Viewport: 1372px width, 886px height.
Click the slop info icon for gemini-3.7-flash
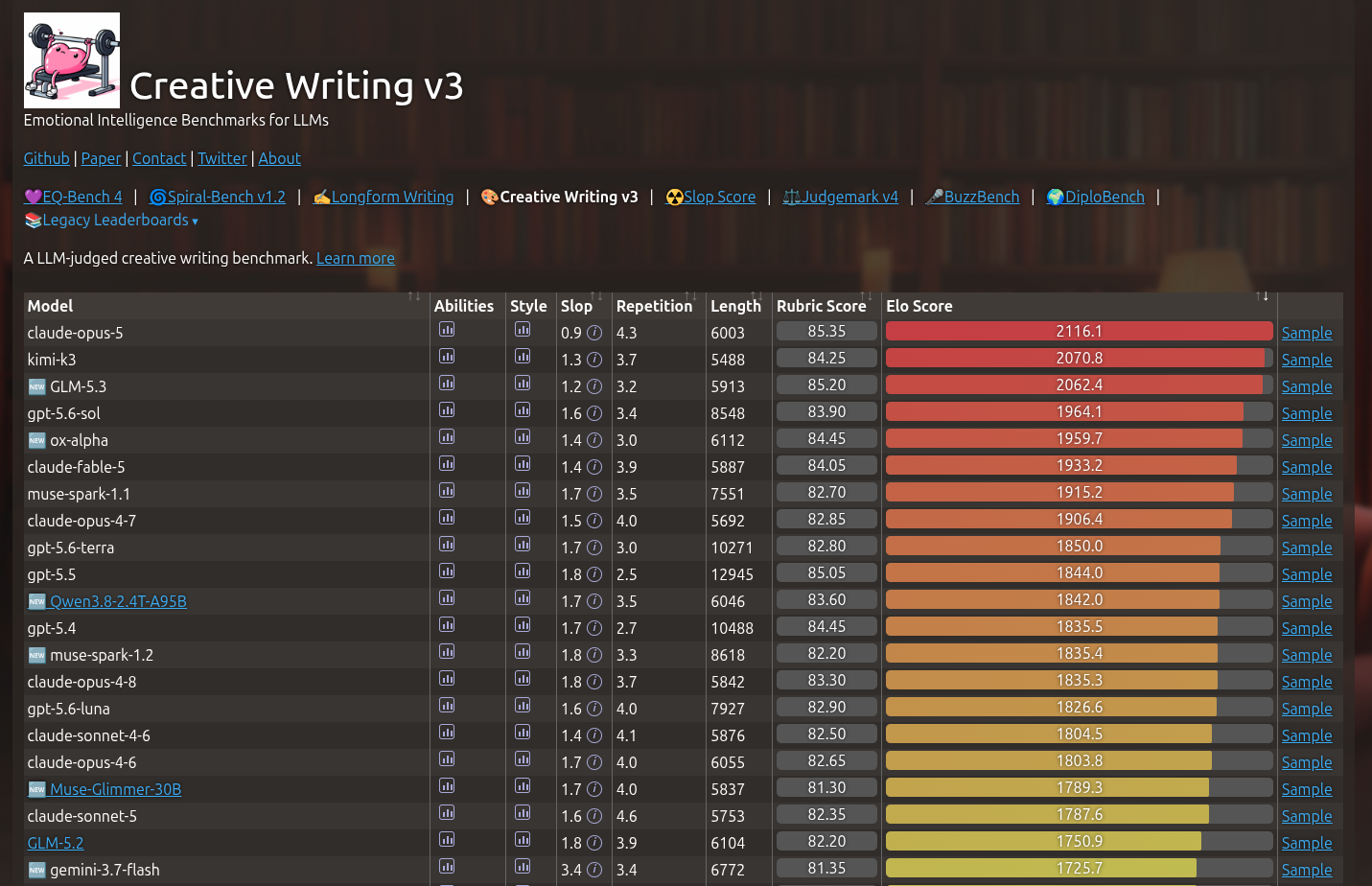point(594,870)
